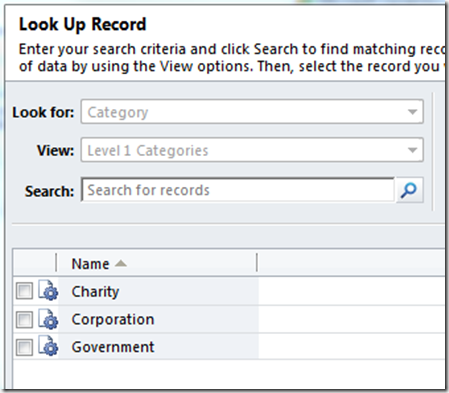Tick the Corporation row checkbox
The image size is (449, 393).
click(24, 319)
